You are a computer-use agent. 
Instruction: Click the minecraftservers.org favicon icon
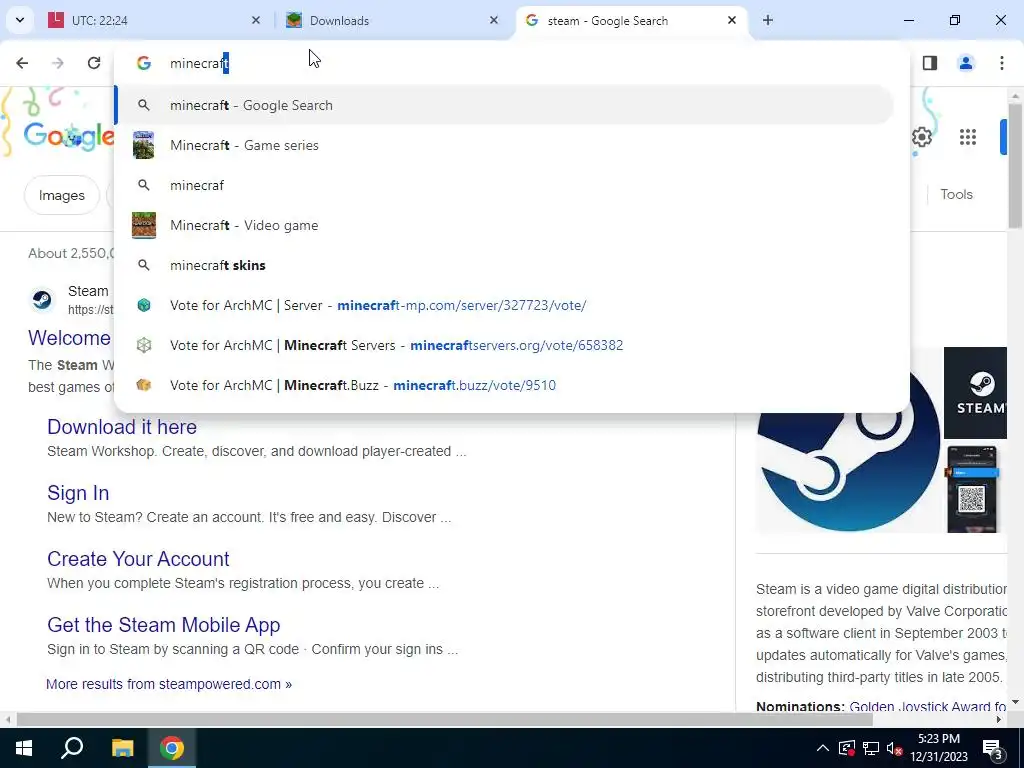144,345
